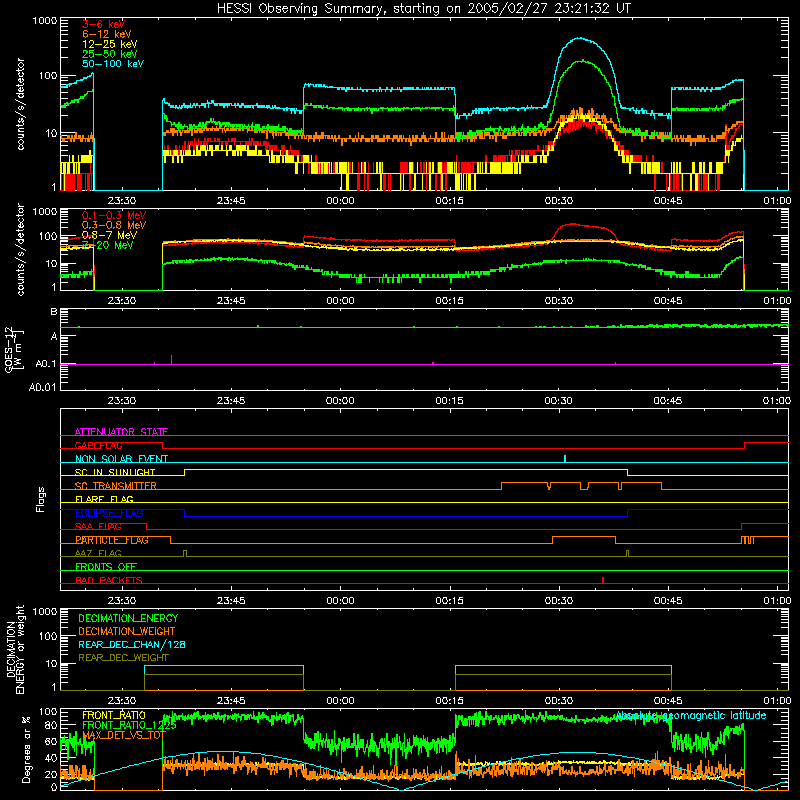The width and height of the screenshot is (800, 800).
Task: Select the ECLIPSE_FLAG label
Action: pyautogui.click(x=109, y=513)
